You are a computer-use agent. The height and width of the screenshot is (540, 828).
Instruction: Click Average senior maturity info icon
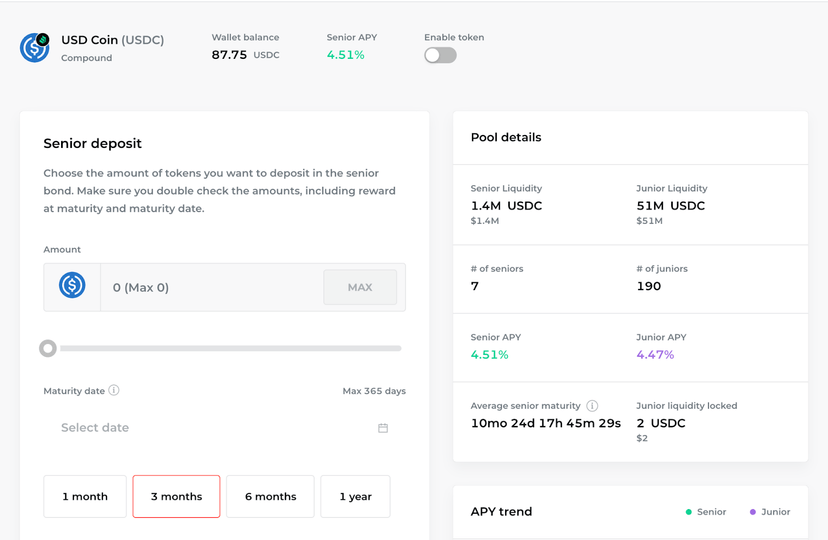point(592,405)
